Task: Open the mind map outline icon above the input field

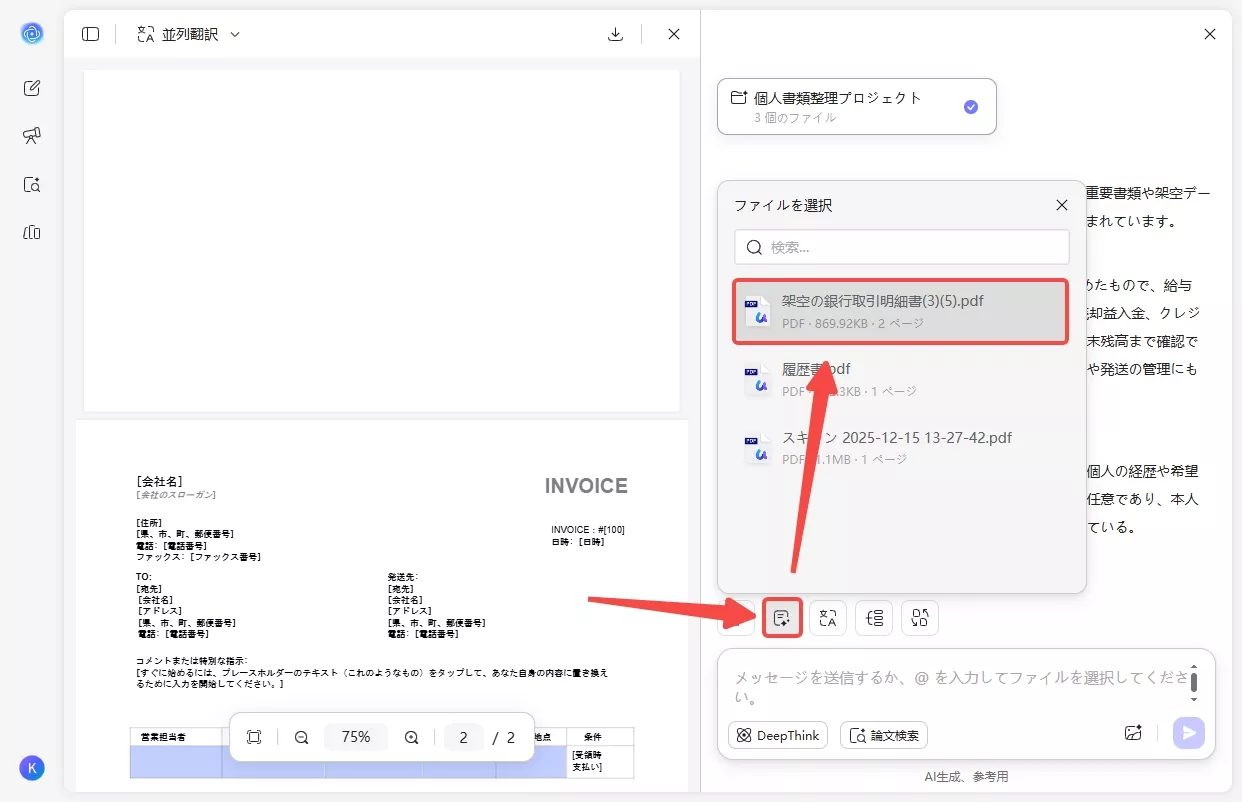Action: [874, 617]
